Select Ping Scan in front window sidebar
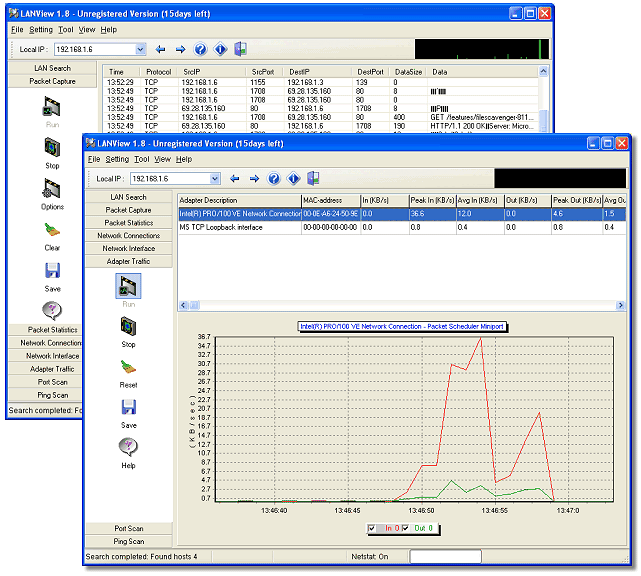This screenshot has width=641, height=576. [x=128, y=541]
